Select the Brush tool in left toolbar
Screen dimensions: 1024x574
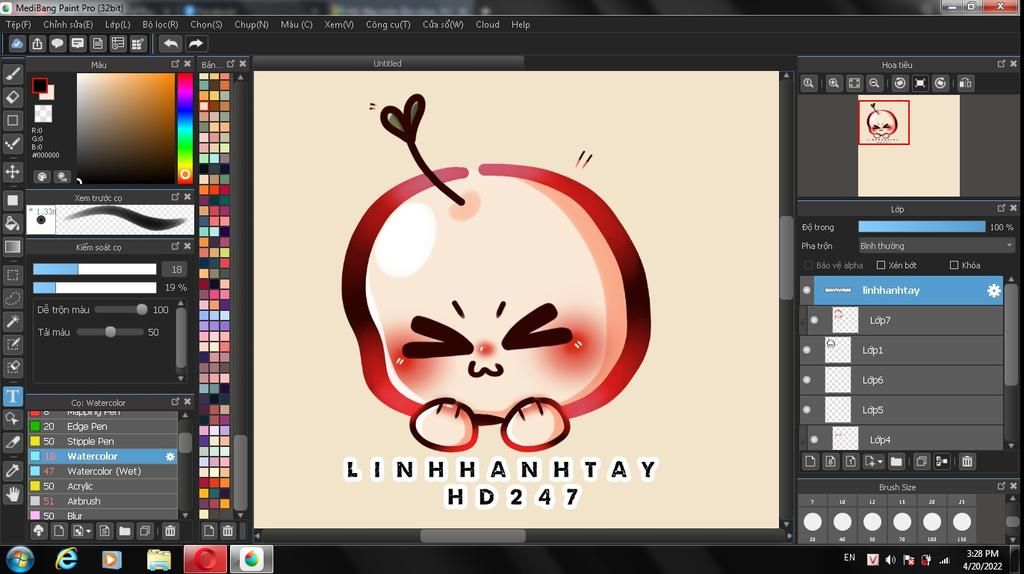click(x=12, y=73)
